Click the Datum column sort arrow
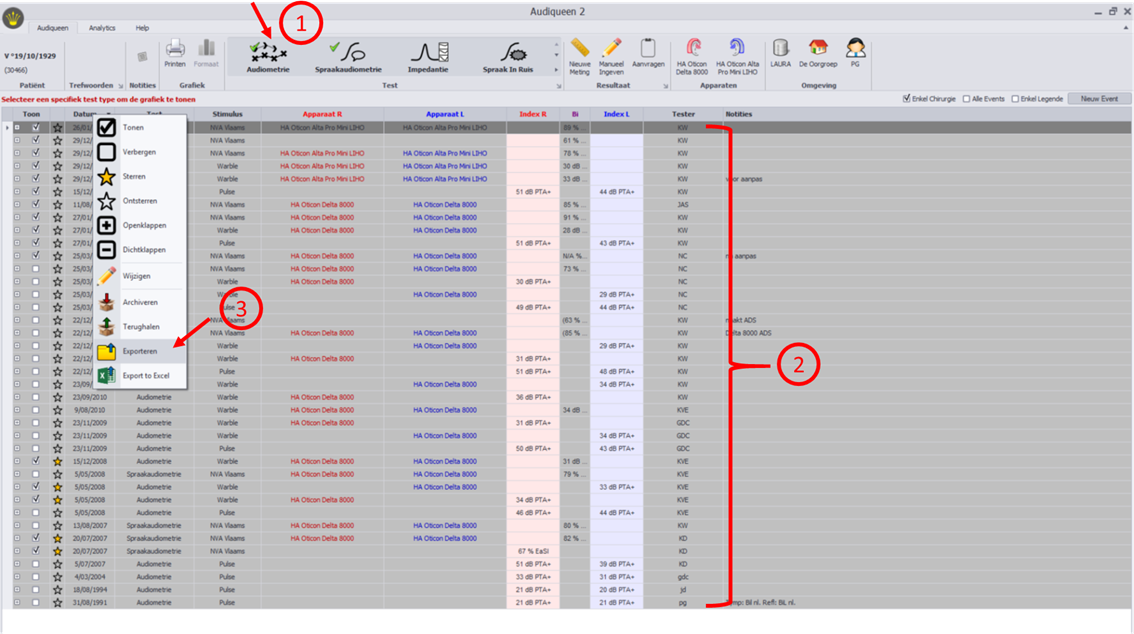Image resolution: width=1134 pixels, height=634 pixels. 109,114
